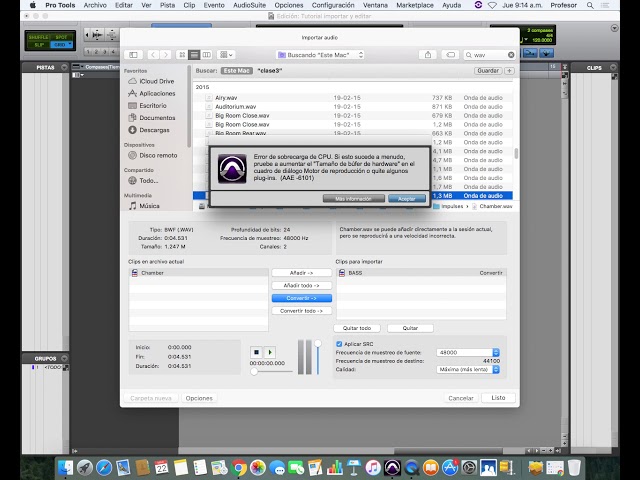640x480 pixels.
Task: Clear the wav search field
Action: (511, 55)
